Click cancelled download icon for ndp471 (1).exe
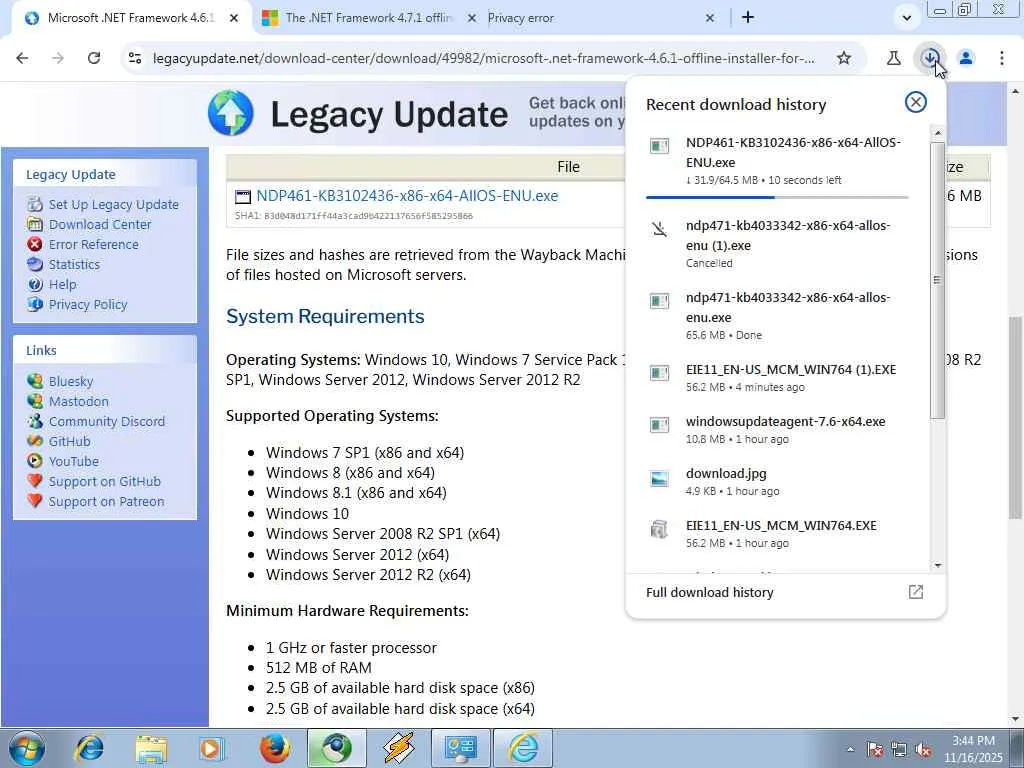Screen dimensions: 1024x768 pos(660,229)
